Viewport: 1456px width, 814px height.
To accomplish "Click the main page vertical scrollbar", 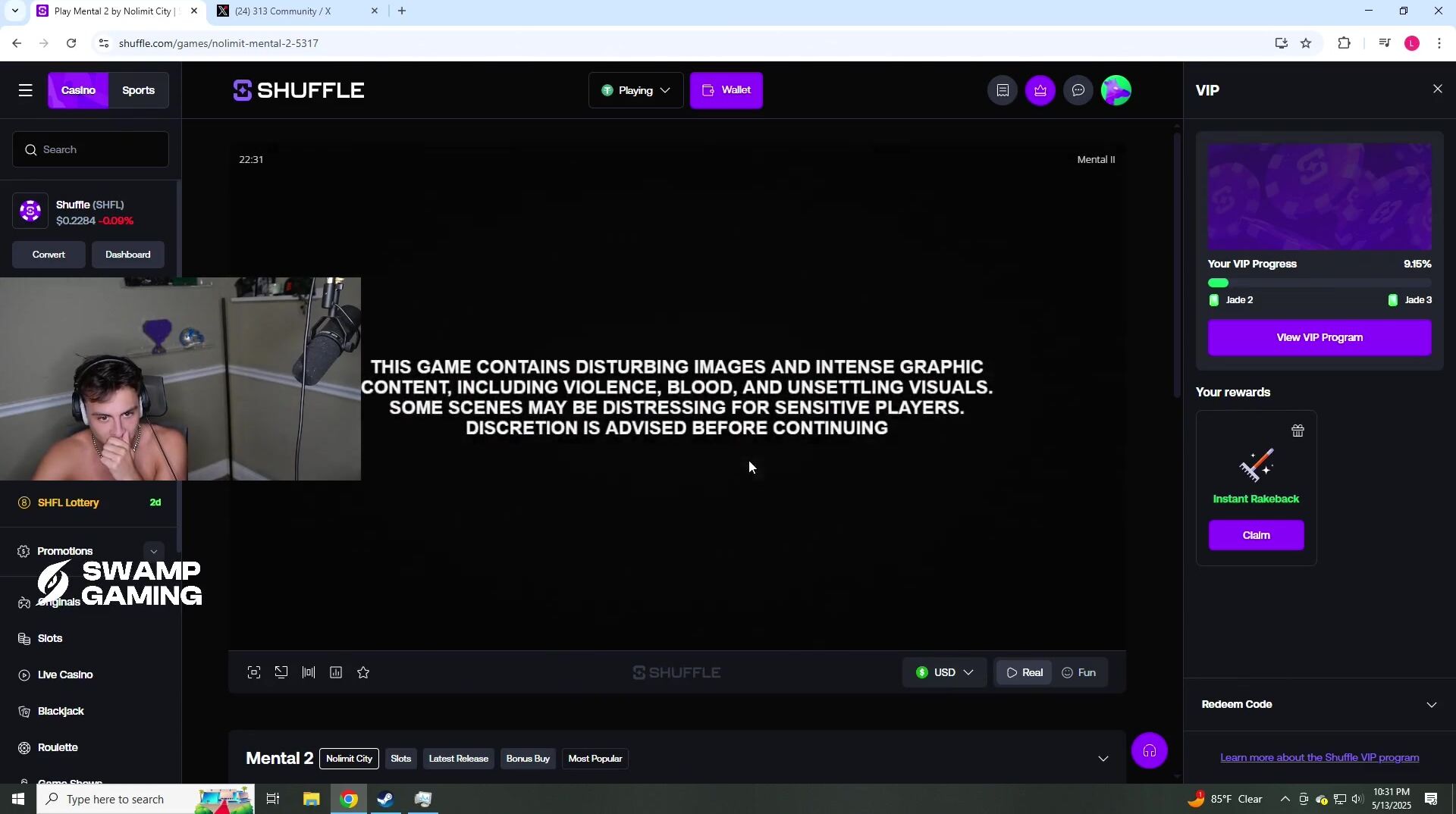I will pos(1177,265).
